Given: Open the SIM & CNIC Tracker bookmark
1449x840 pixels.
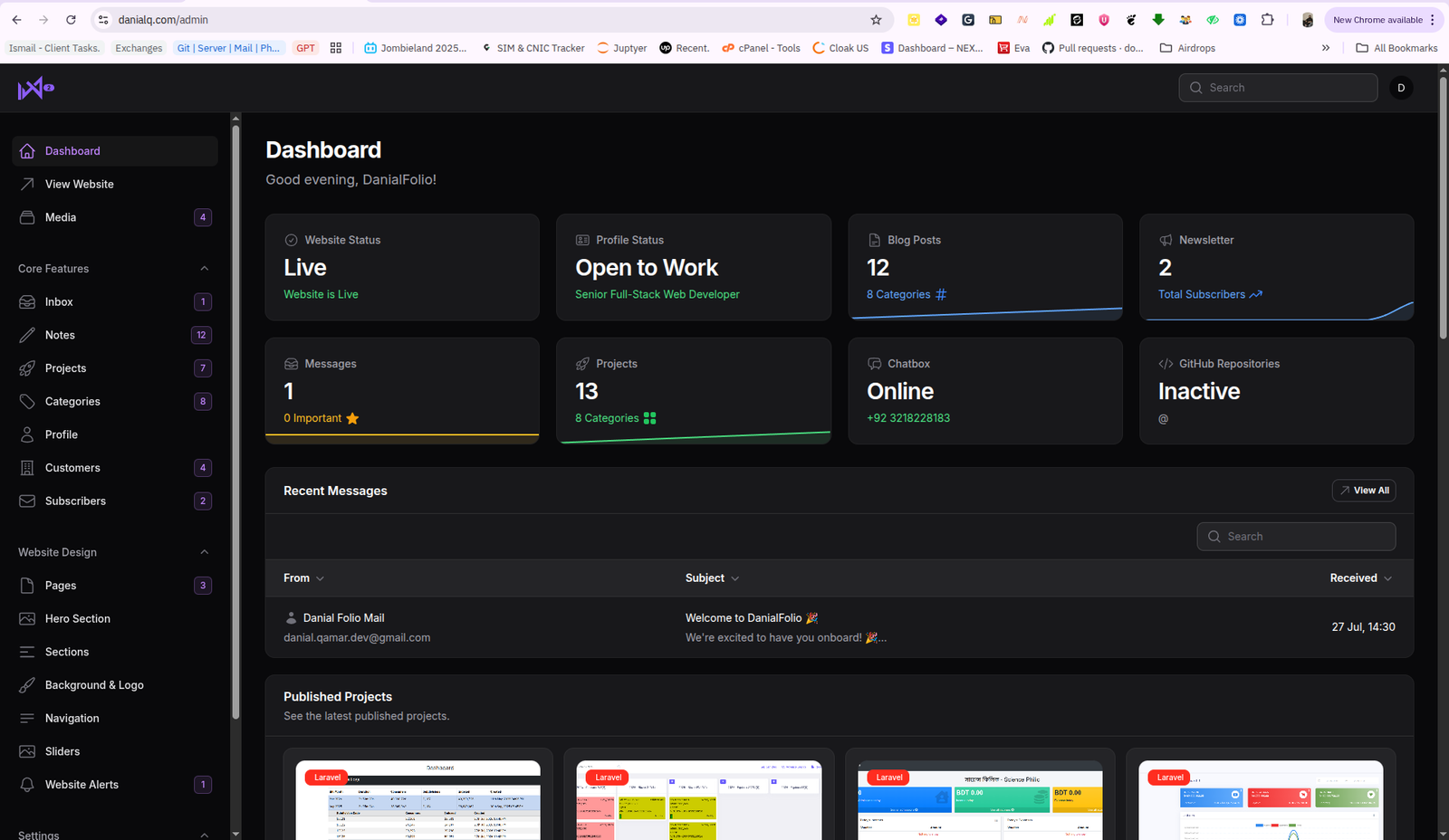Looking at the screenshot, I should (533, 48).
